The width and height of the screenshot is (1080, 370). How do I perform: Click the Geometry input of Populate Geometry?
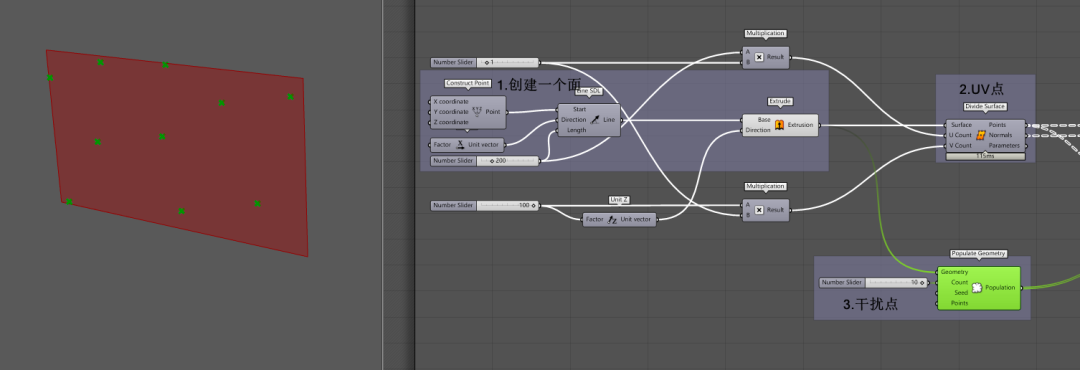pos(955,272)
